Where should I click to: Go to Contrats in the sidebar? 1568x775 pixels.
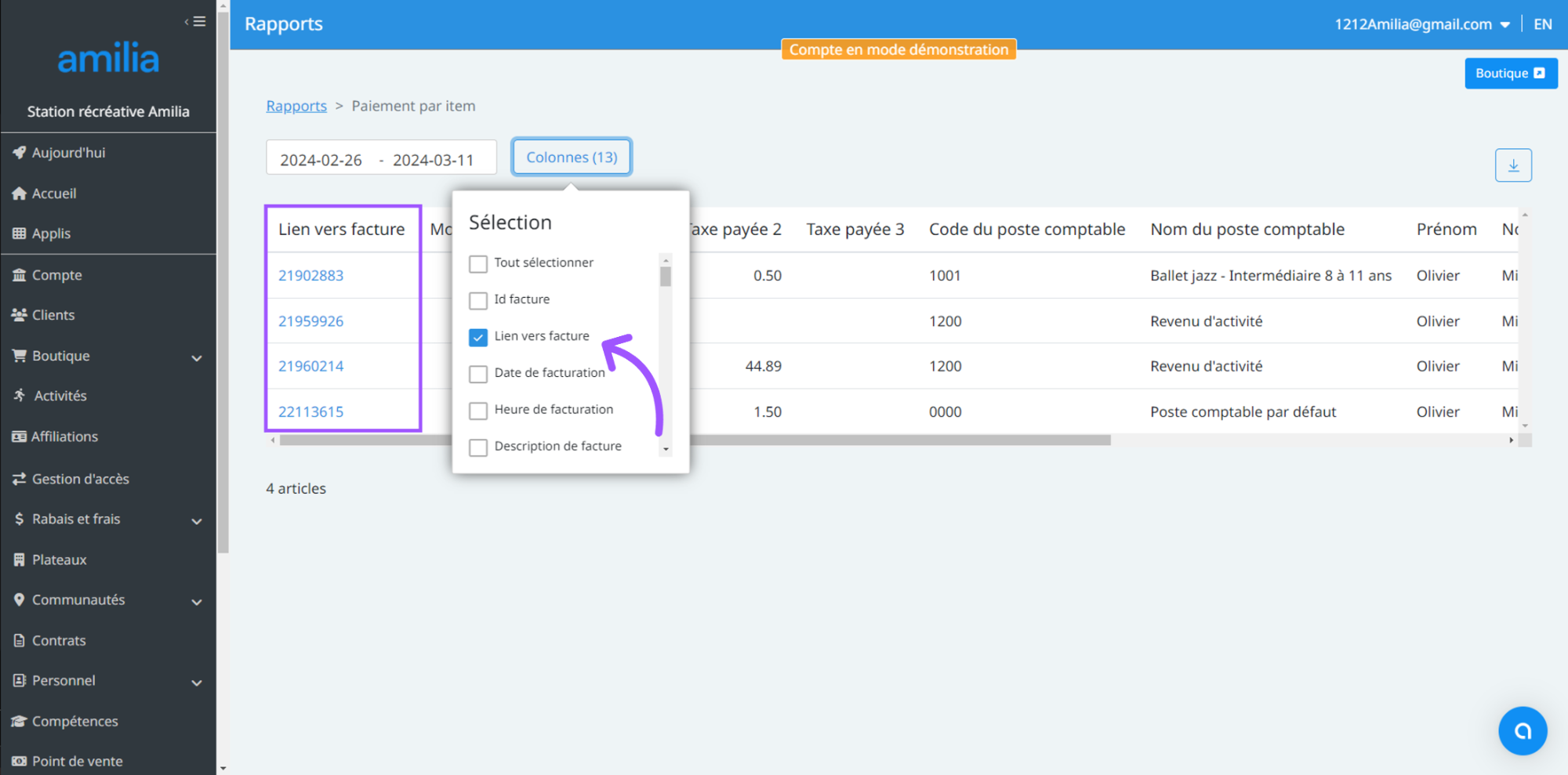[59, 640]
